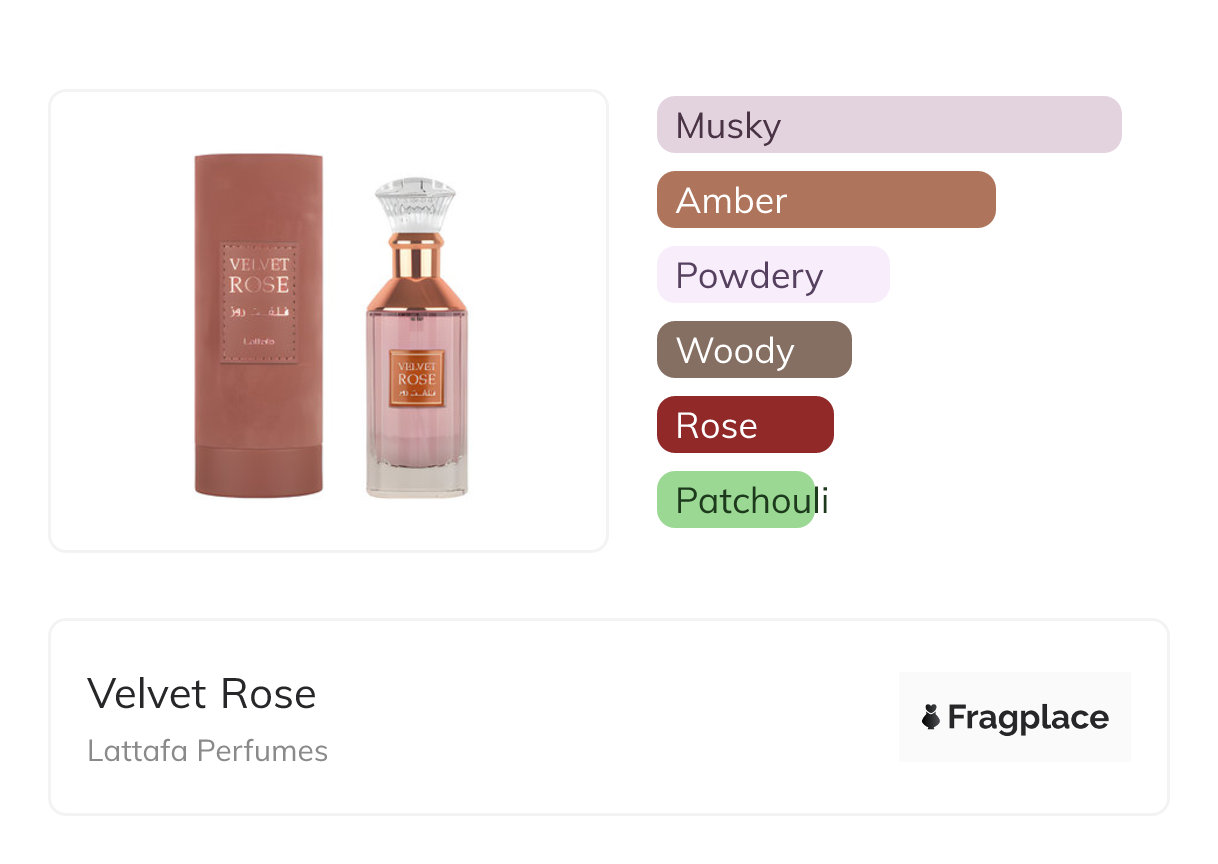Click the Fragplace logo text
This screenshot has height=864, width=1218.
1028,717
